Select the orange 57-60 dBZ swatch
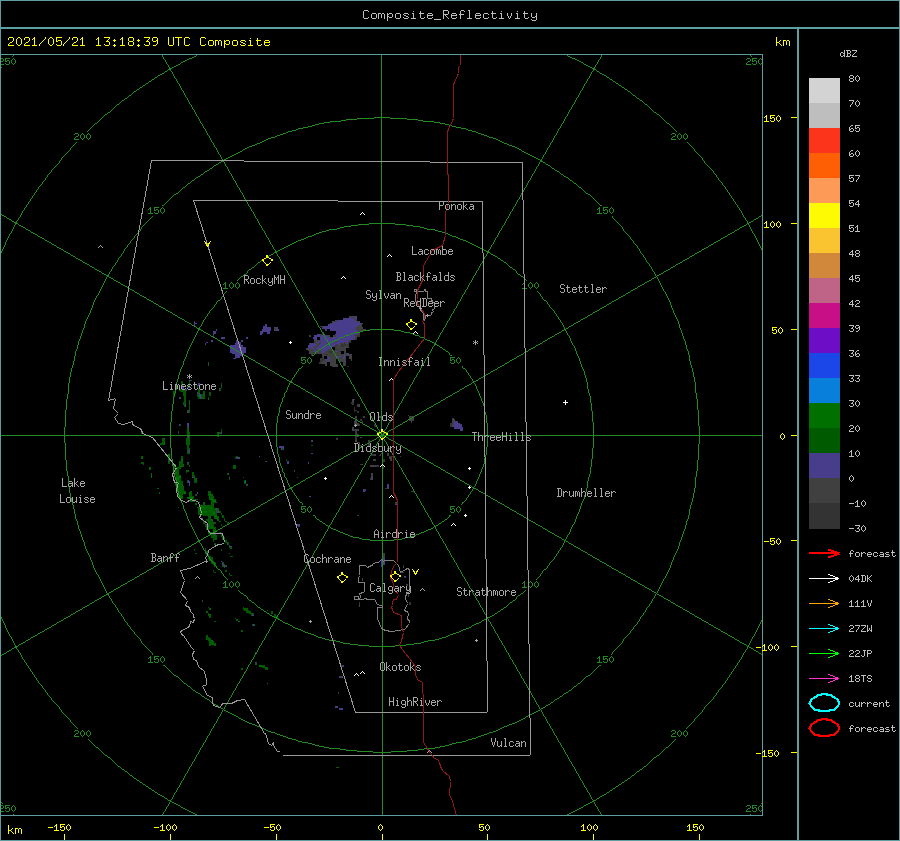The width and height of the screenshot is (900, 841). click(x=824, y=166)
